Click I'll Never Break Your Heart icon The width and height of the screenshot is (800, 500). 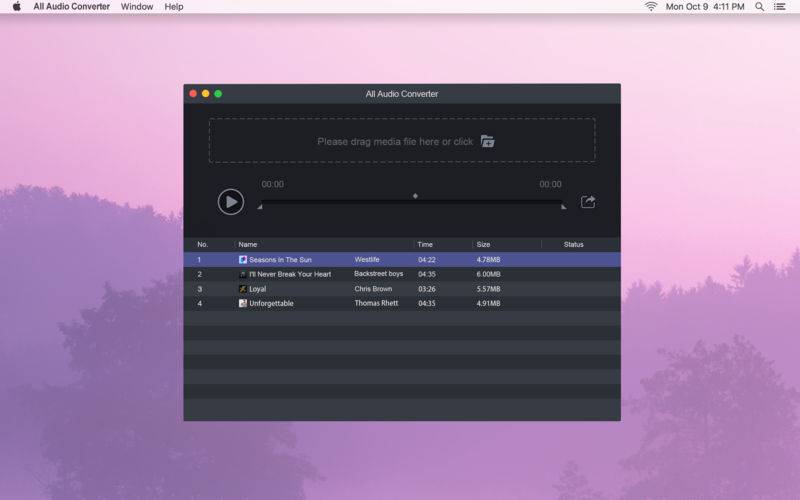(243, 274)
